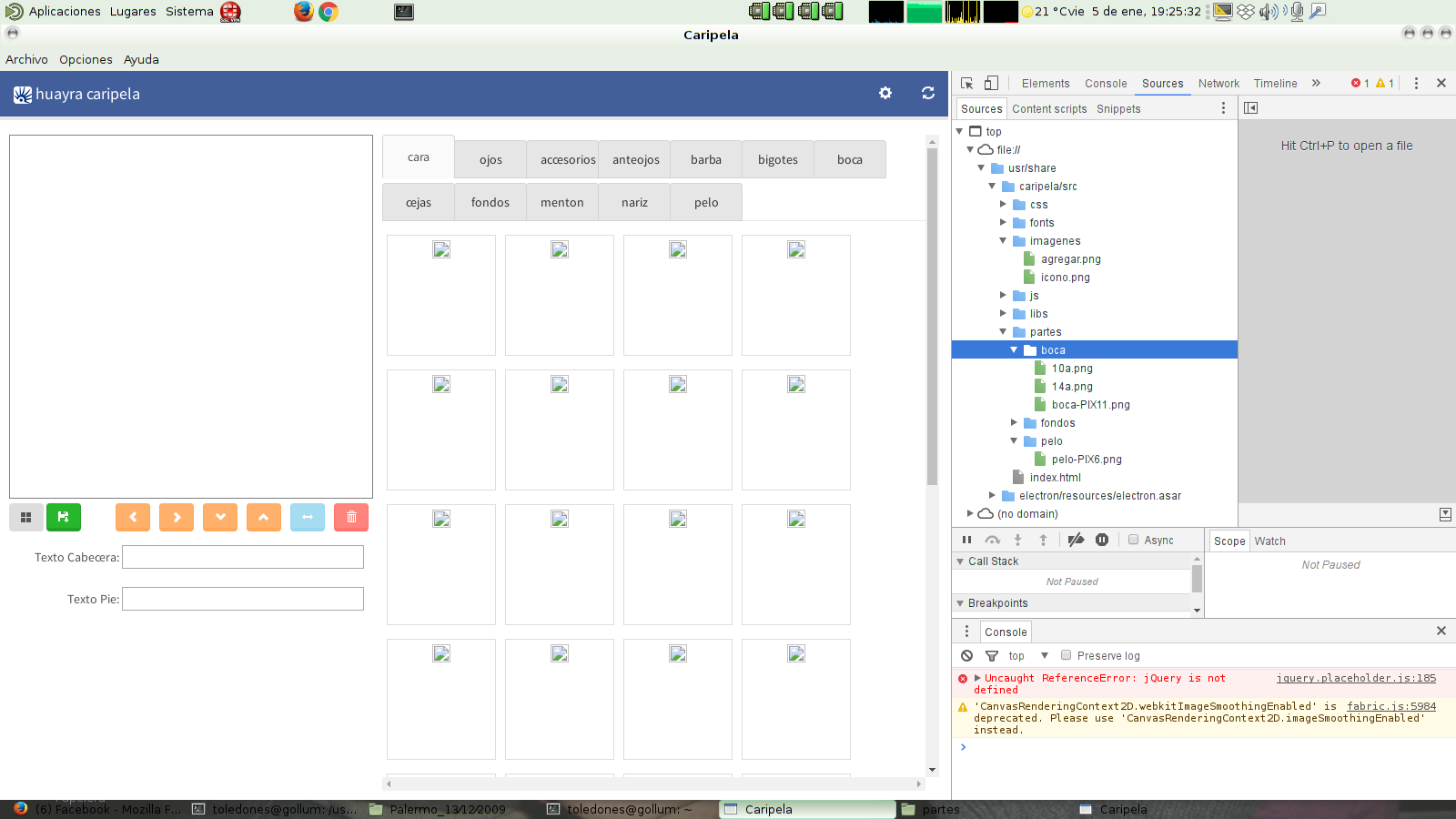Toggle the device mode toolbar icon
Screen dimensions: 1456x819
tap(992, 83)
